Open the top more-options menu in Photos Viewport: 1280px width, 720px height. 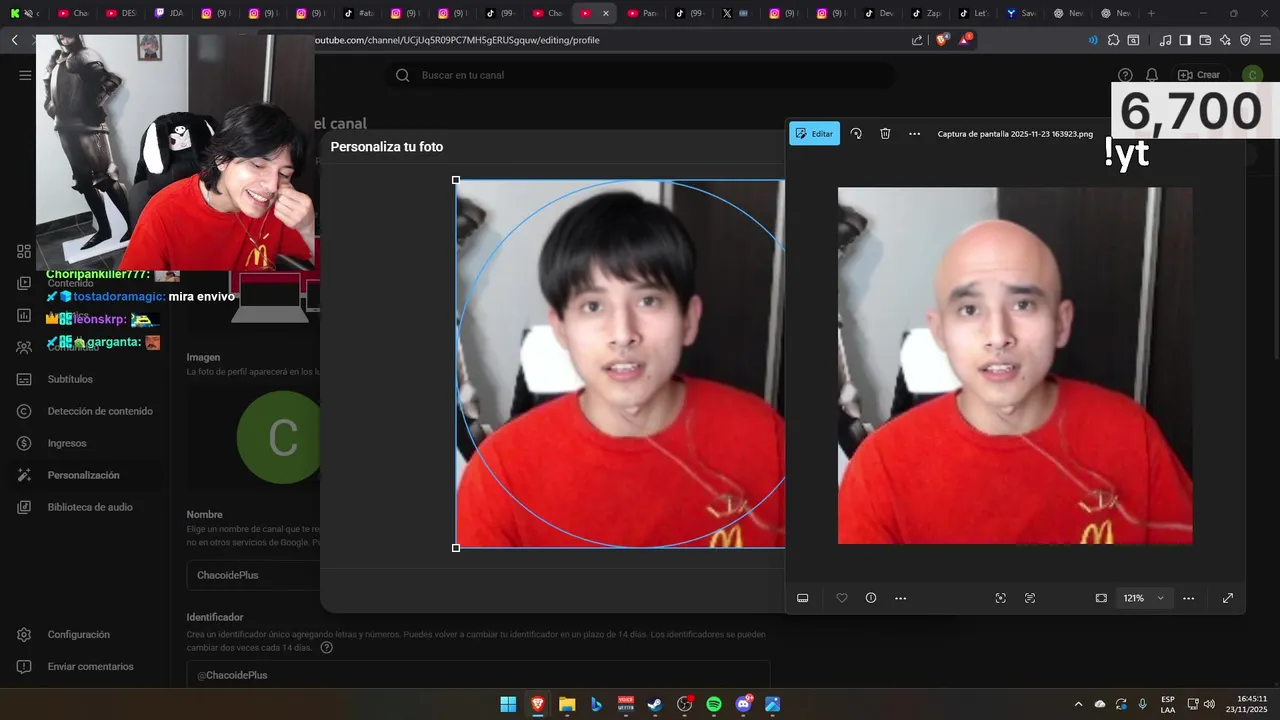click(914, 133)
